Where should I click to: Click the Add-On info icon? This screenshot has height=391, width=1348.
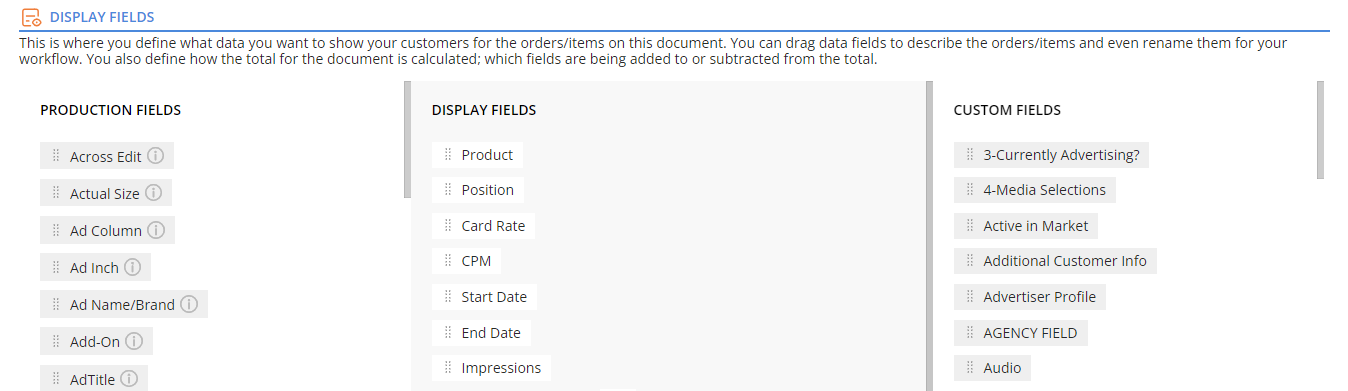tap(134, 341)
